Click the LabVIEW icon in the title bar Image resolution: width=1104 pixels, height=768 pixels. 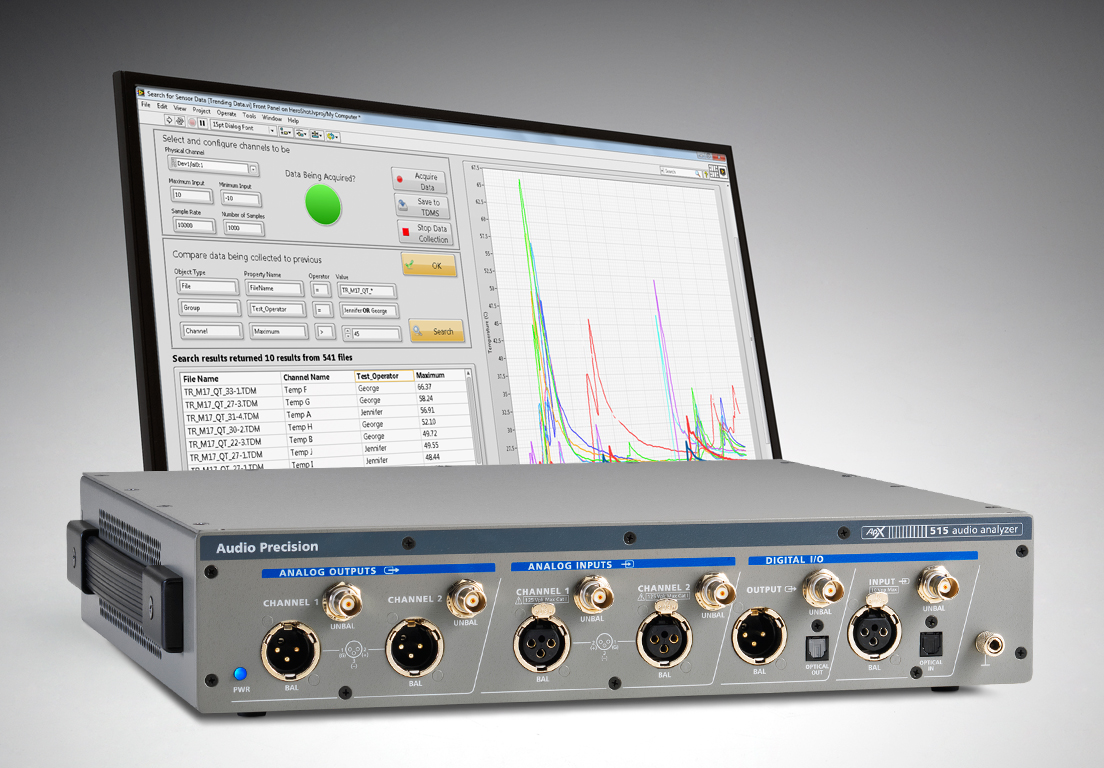140,92
